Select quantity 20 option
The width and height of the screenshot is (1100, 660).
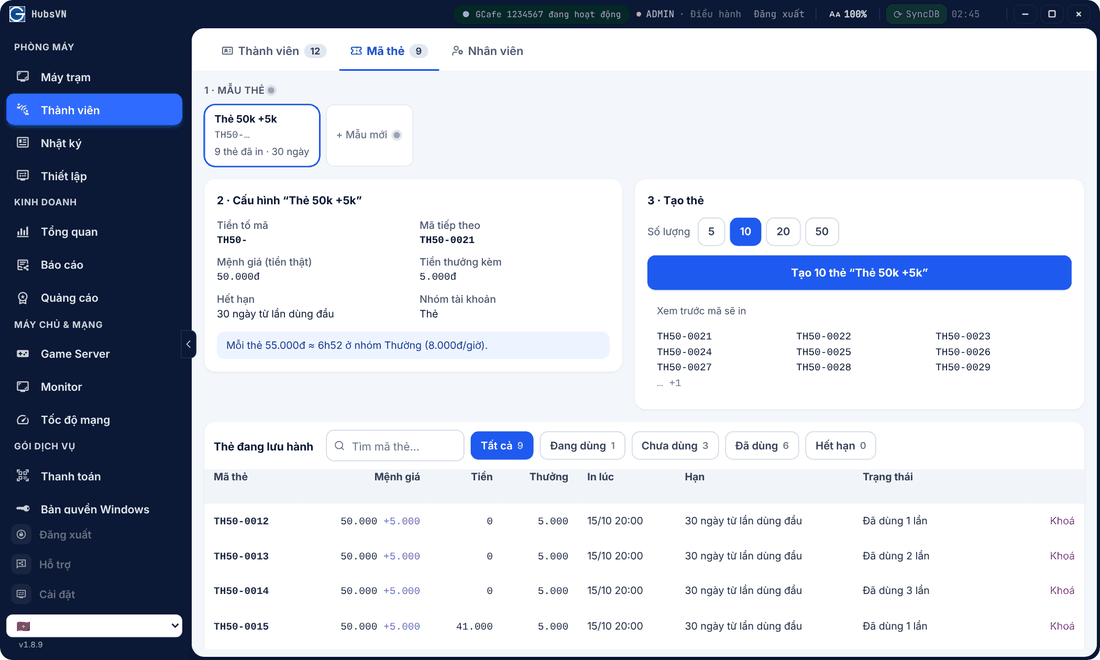pos(783,231)
